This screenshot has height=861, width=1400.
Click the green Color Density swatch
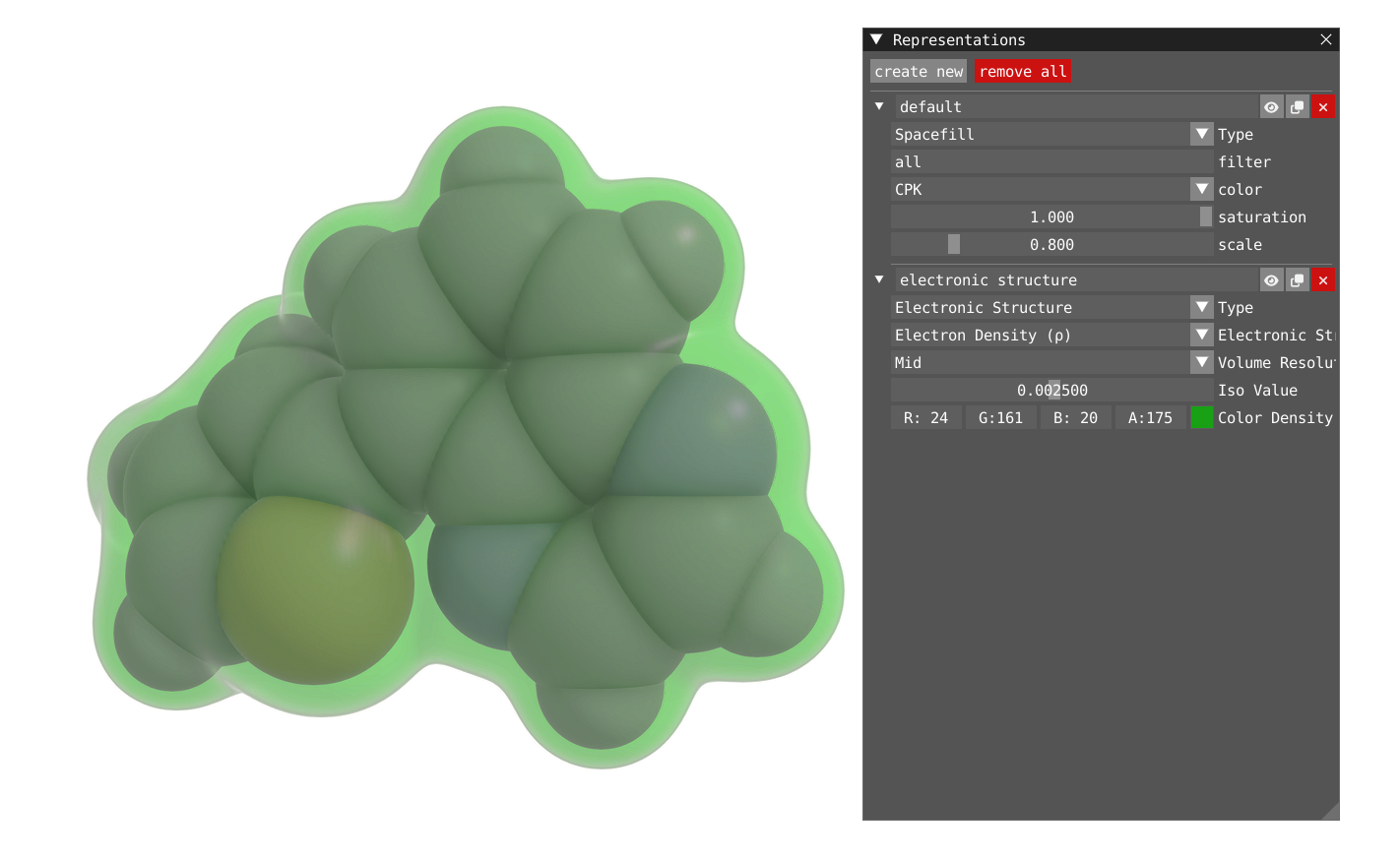coord(1202,417)
